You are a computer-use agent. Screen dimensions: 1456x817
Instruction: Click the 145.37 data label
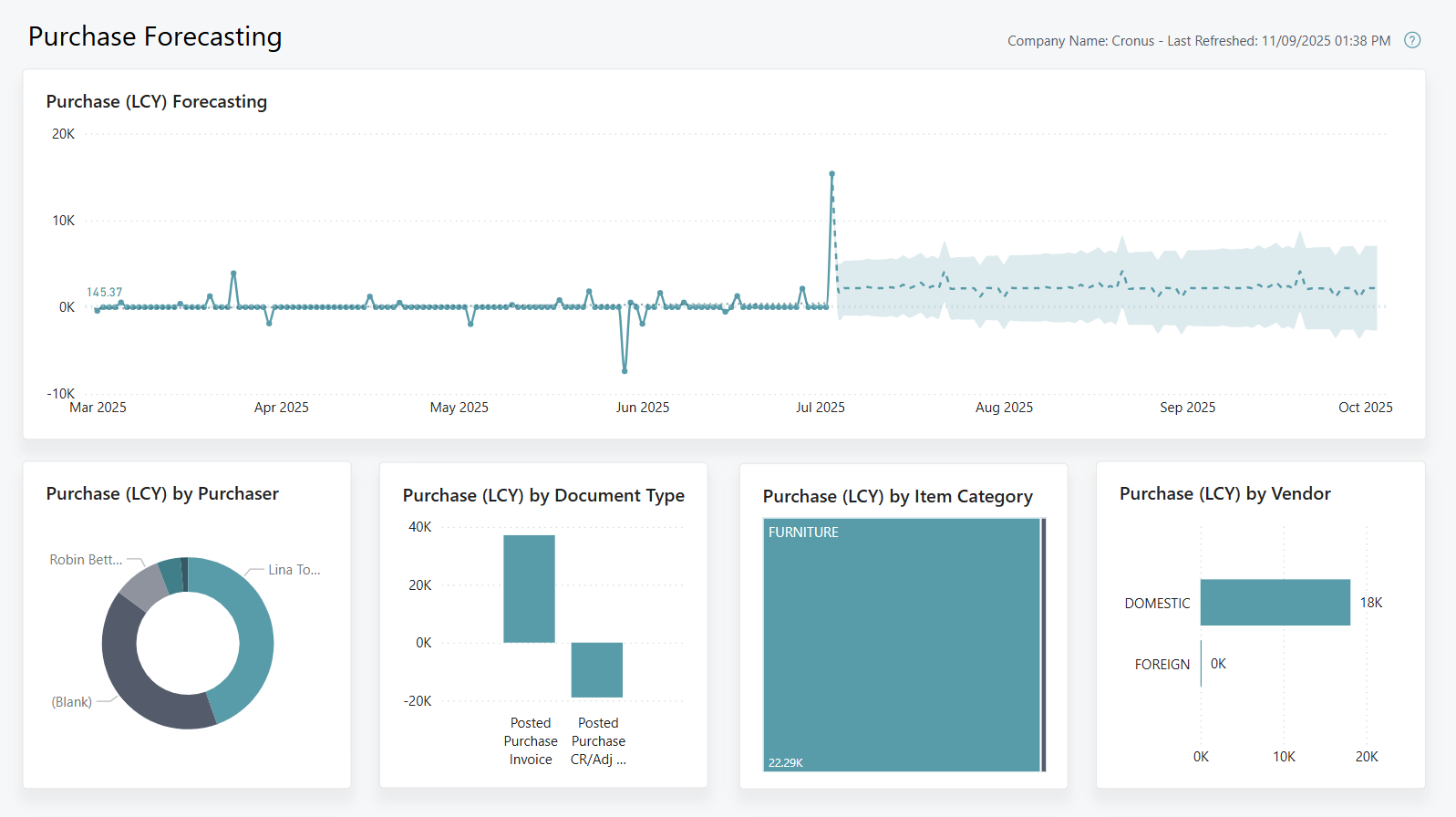(104, 292)
